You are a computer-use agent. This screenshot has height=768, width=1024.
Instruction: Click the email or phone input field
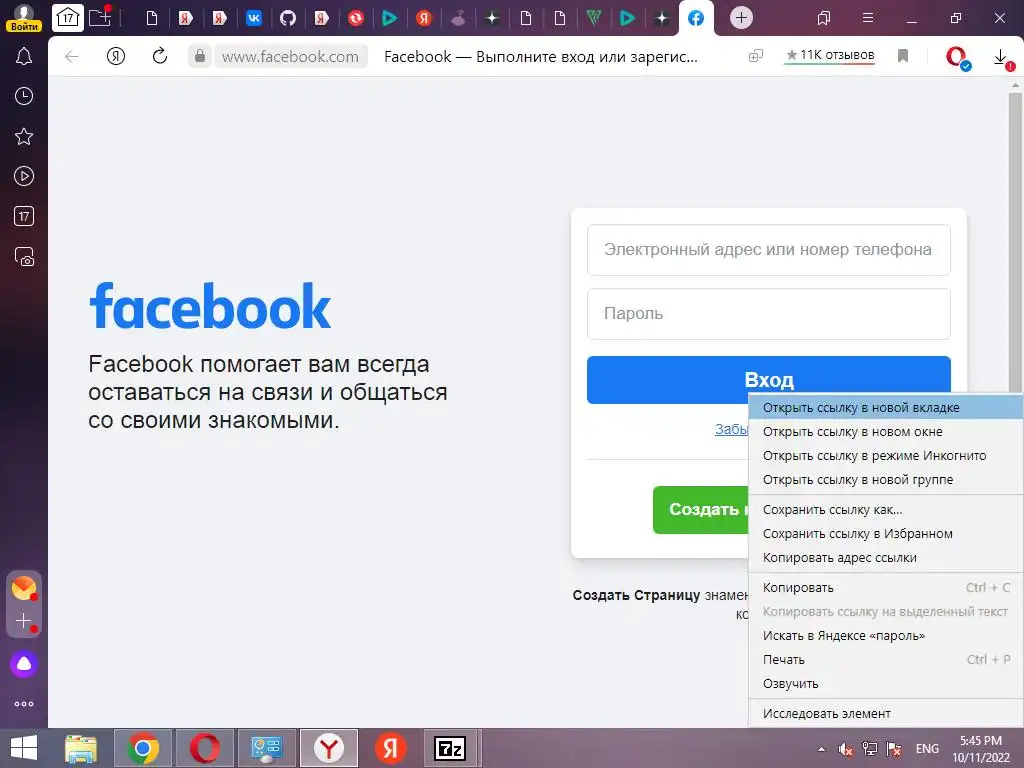768,249
